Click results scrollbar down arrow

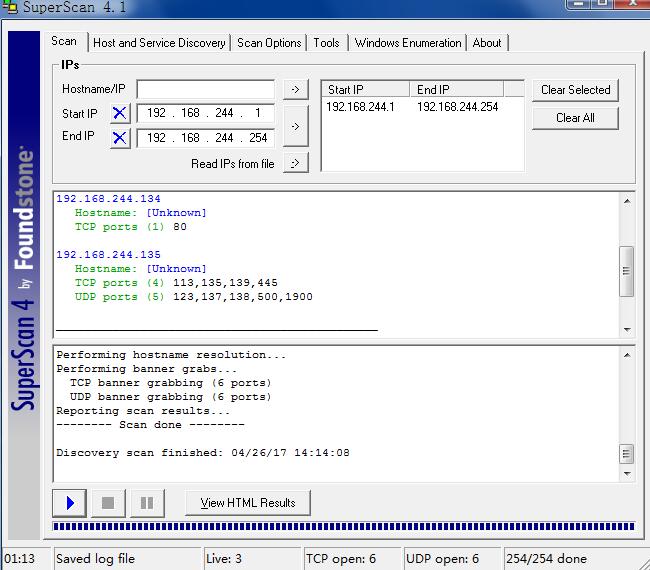(627, 330)
